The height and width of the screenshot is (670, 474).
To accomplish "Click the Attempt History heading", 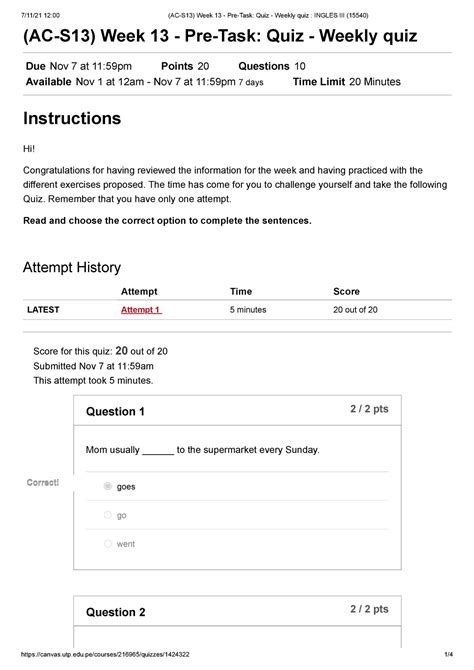I will pos(72,267).
